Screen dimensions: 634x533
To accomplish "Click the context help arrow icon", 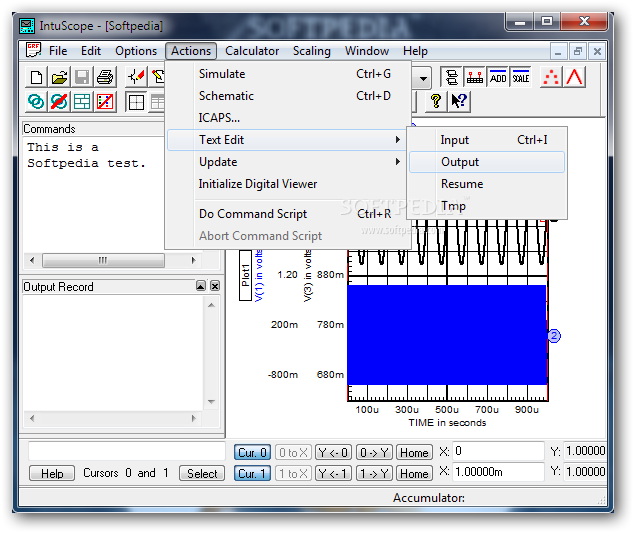I will pos(459,101).
